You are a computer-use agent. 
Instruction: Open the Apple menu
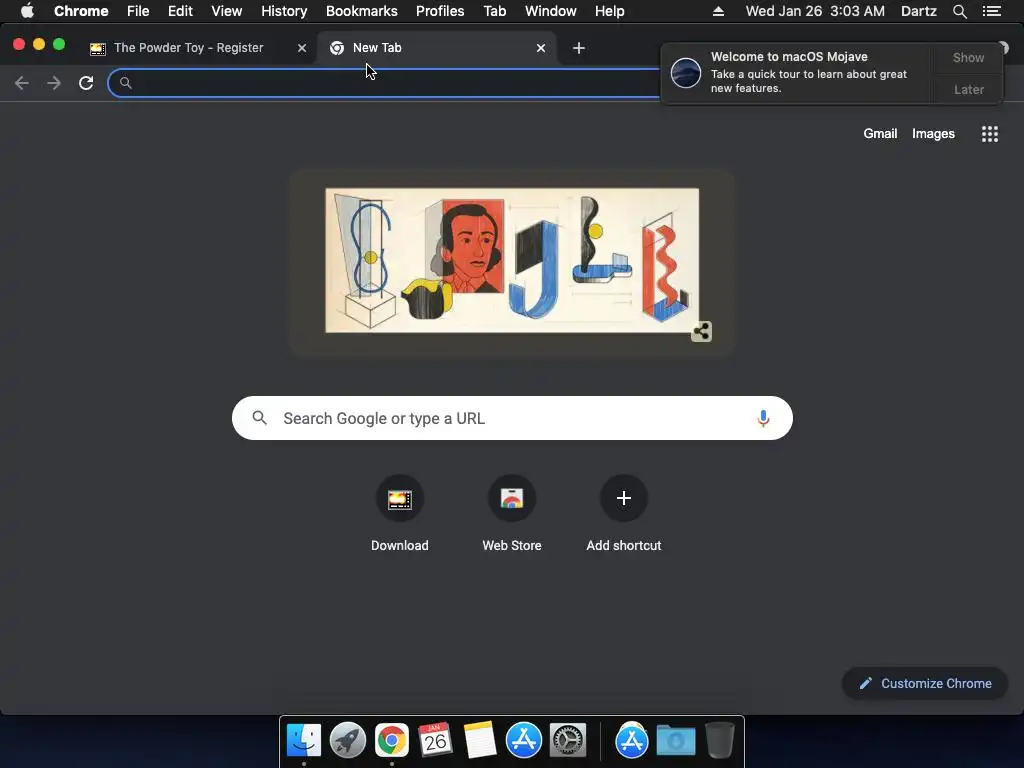[x=27, y=11]
